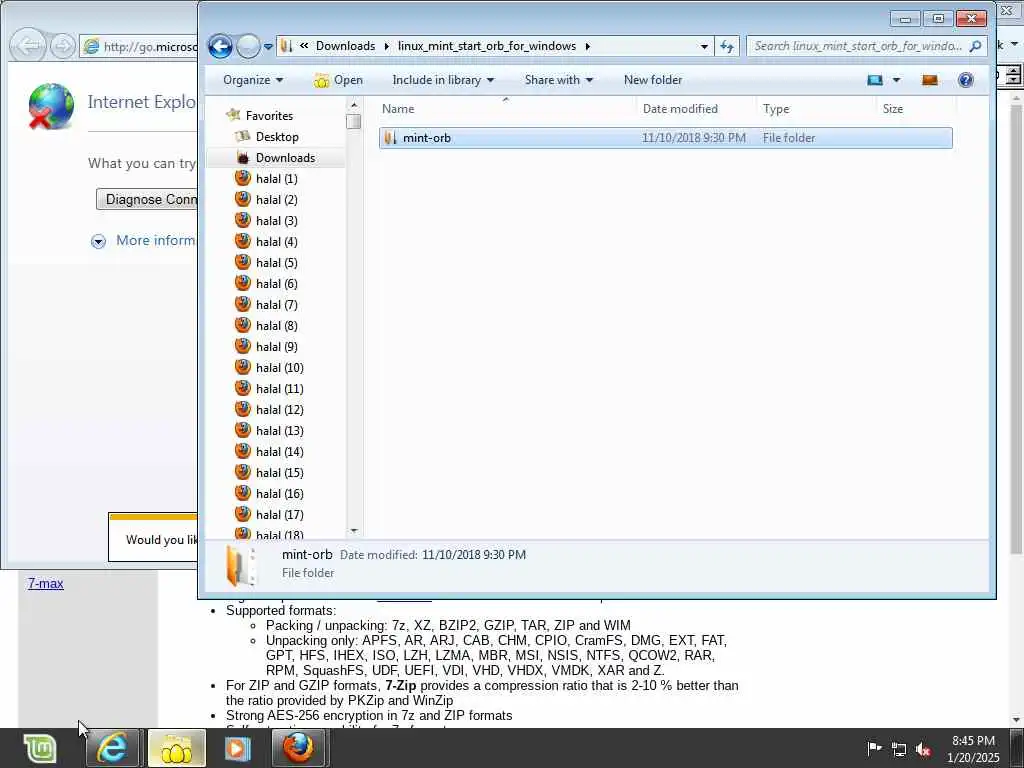Click the mint-orb folder icon in list
Image resolution: width=1024 pixels, height=768 pixels.
[391, 138]
